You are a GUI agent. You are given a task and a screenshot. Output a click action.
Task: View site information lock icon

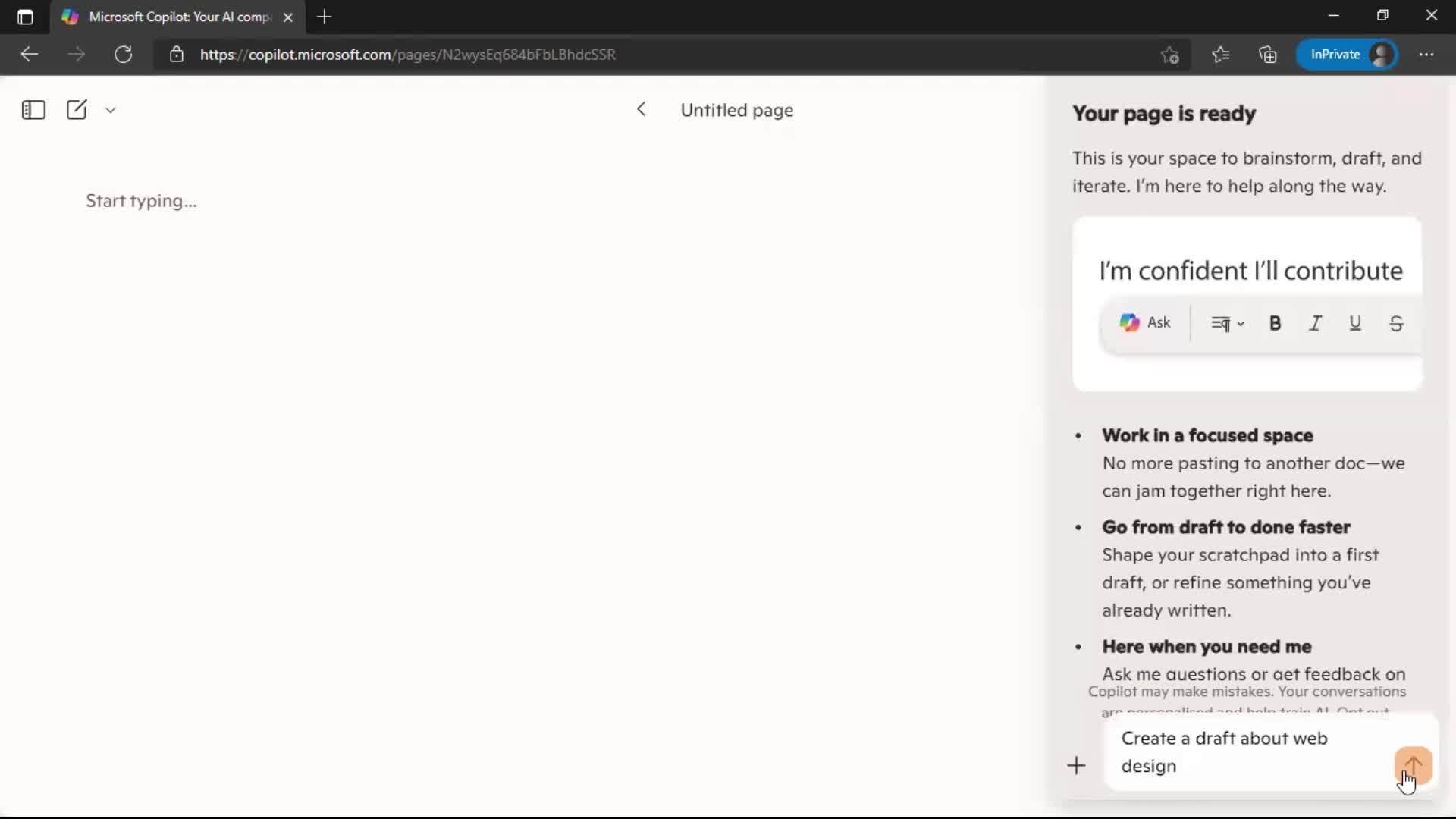point(177,55)
